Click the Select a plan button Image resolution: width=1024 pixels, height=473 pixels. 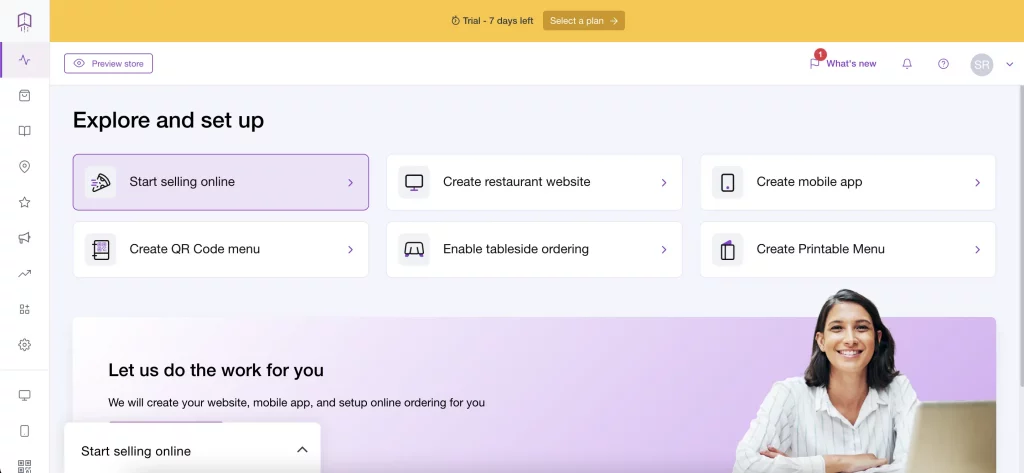(584, 21)
